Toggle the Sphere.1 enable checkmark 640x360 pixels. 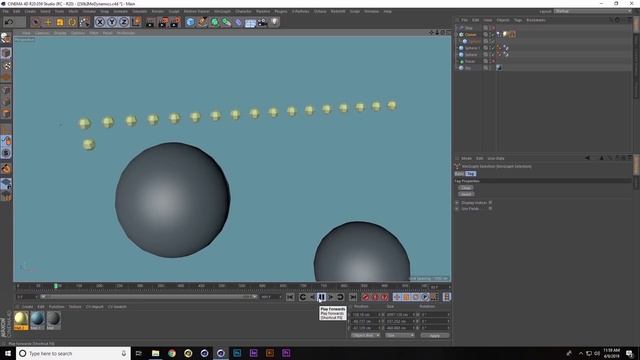coord(493,48)
